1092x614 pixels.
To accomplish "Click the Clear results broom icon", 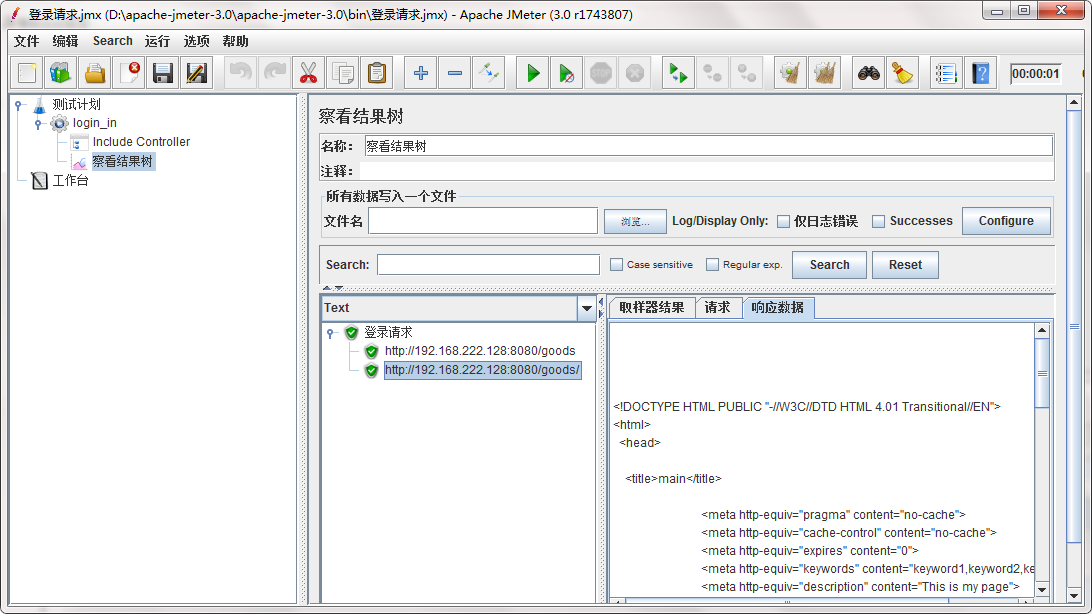I will tap(790, 72).
